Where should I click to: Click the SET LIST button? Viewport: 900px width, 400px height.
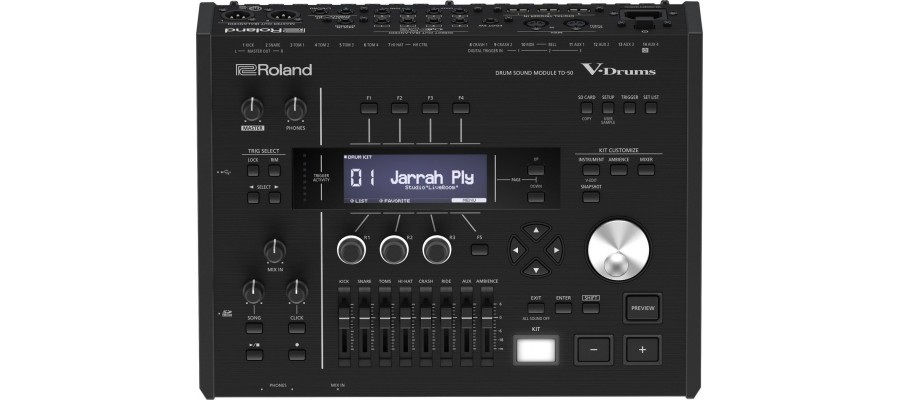click(651, 108)
